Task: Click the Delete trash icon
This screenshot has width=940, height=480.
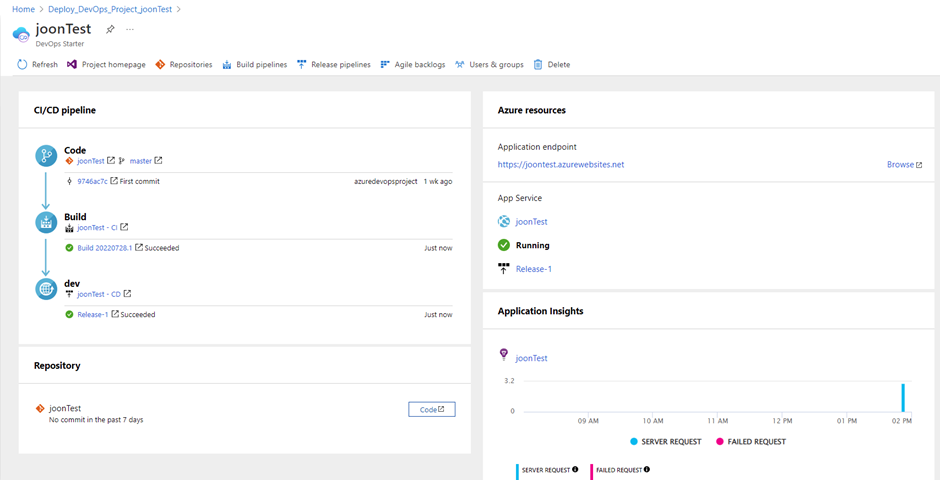Action: (538, 65)
